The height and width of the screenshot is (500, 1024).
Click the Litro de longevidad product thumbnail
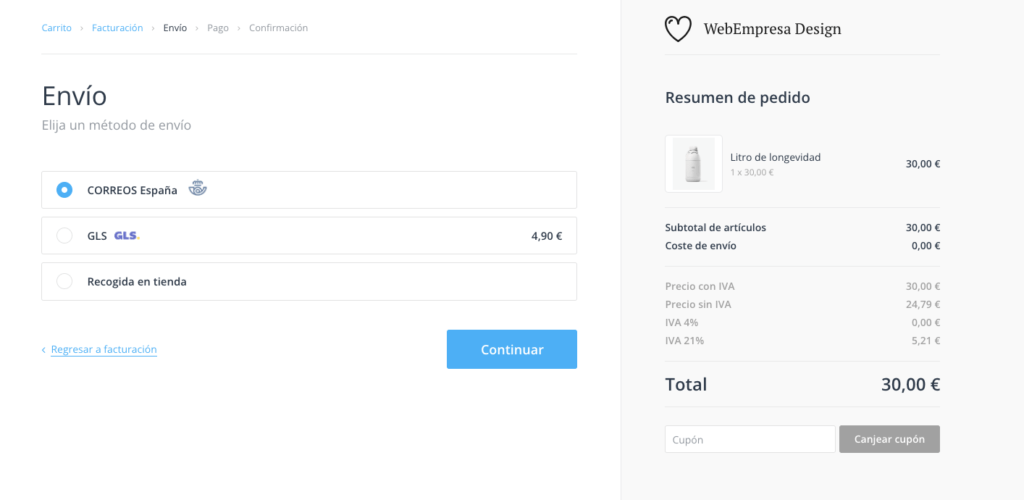694,164
